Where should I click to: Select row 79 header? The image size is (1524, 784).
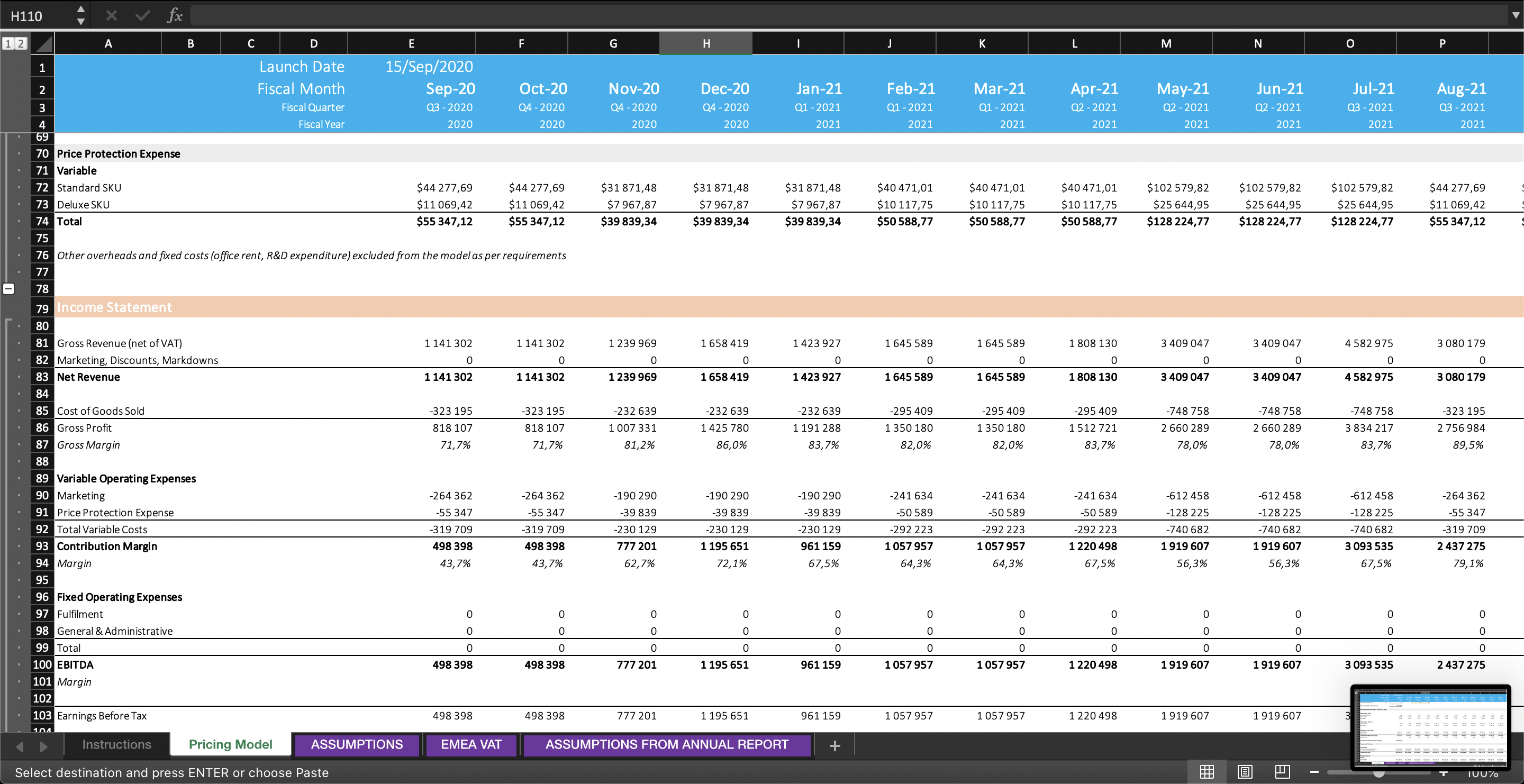click(x=42, y=308)
